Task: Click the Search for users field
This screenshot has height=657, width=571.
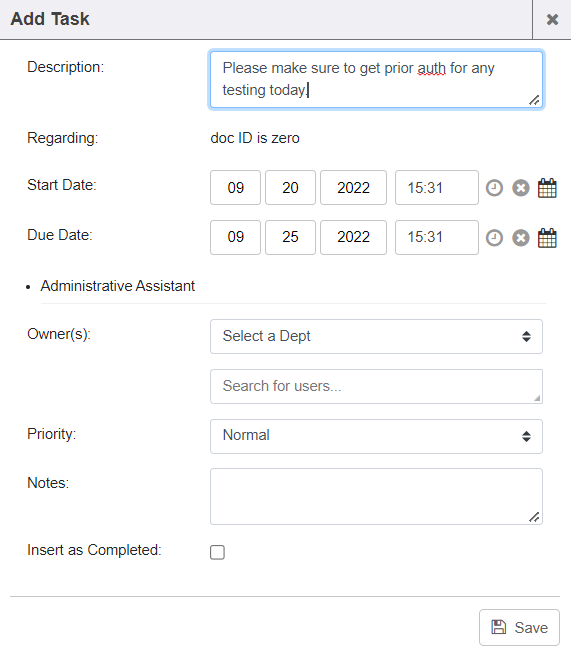Action: coord(376,386)
